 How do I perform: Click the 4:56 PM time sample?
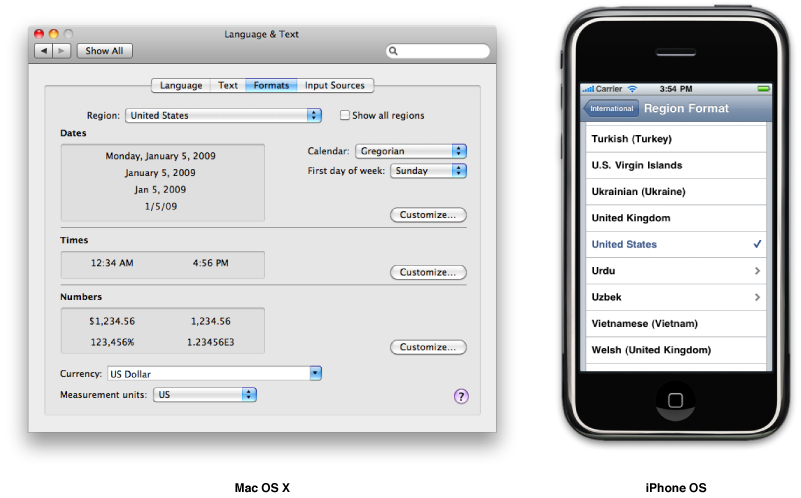(x=210, y=263)
